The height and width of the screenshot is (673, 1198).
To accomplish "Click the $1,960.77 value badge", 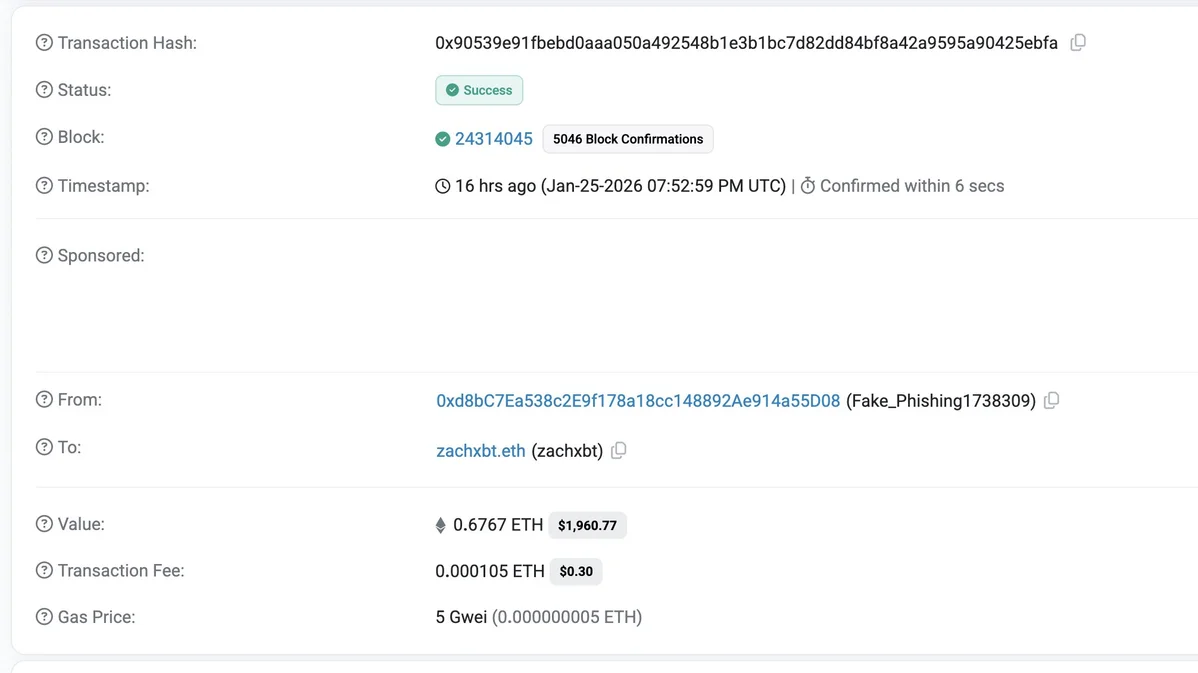I will pyautogui.click(x=587, y=525).
